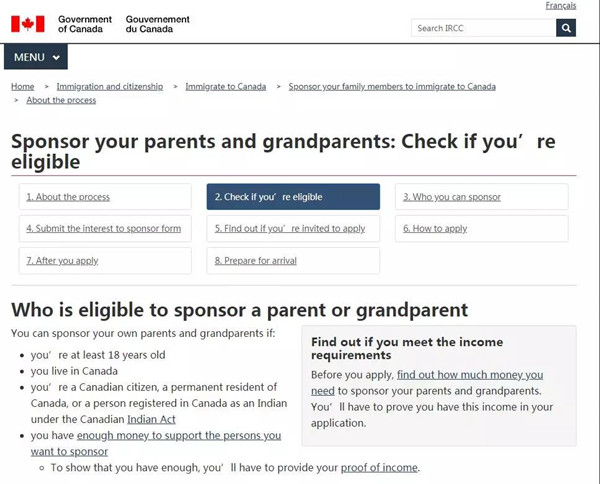The image size is (600, 484).
Task: Open step 3 Who you can sponsor
Action: (482, 197)
